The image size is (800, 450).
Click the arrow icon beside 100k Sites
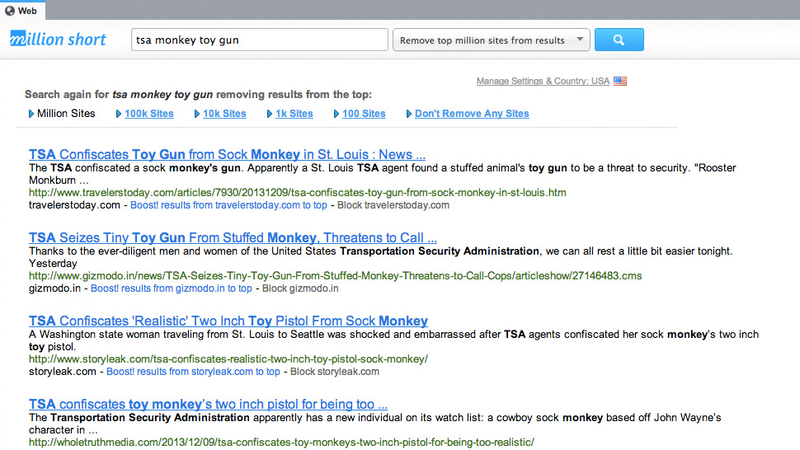118,114
